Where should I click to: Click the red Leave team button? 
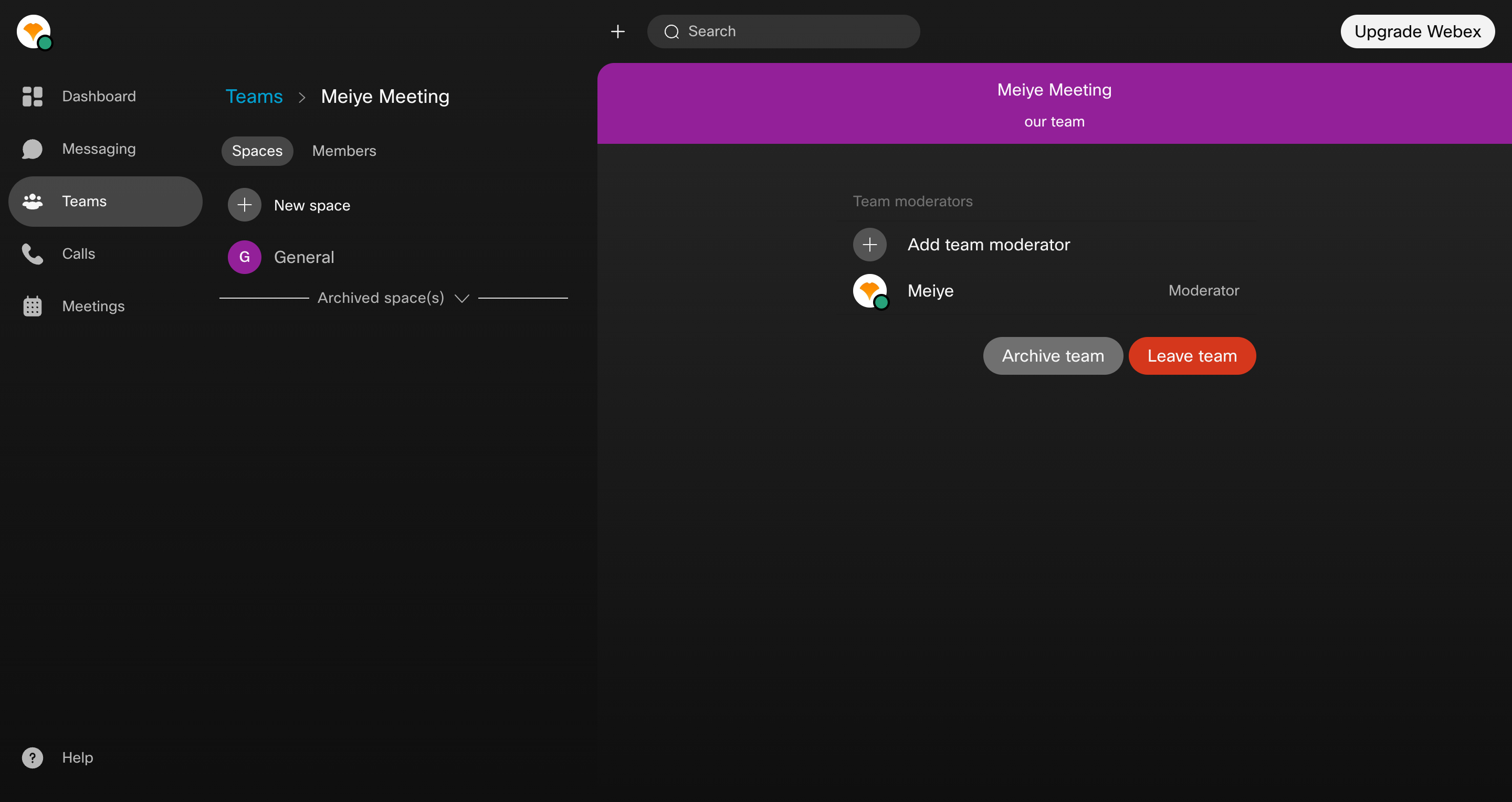point(1192,355)
